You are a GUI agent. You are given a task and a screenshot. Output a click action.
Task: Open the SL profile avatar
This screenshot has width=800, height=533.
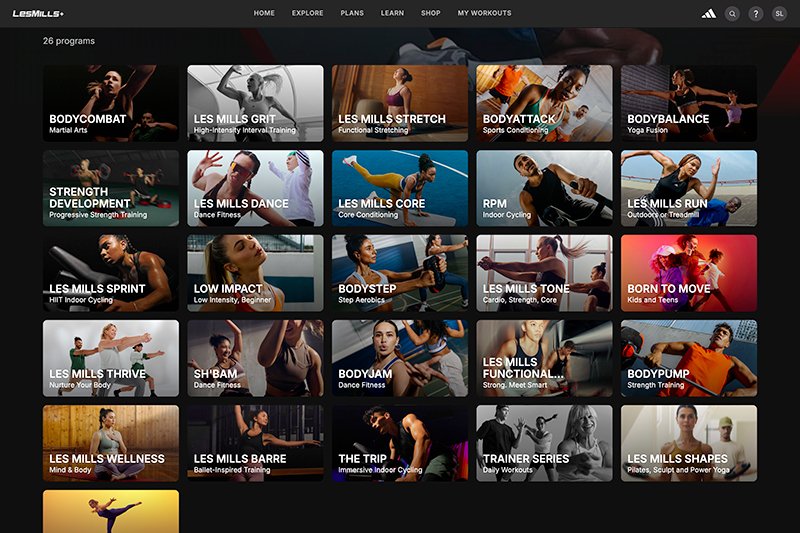coord(779,14)
